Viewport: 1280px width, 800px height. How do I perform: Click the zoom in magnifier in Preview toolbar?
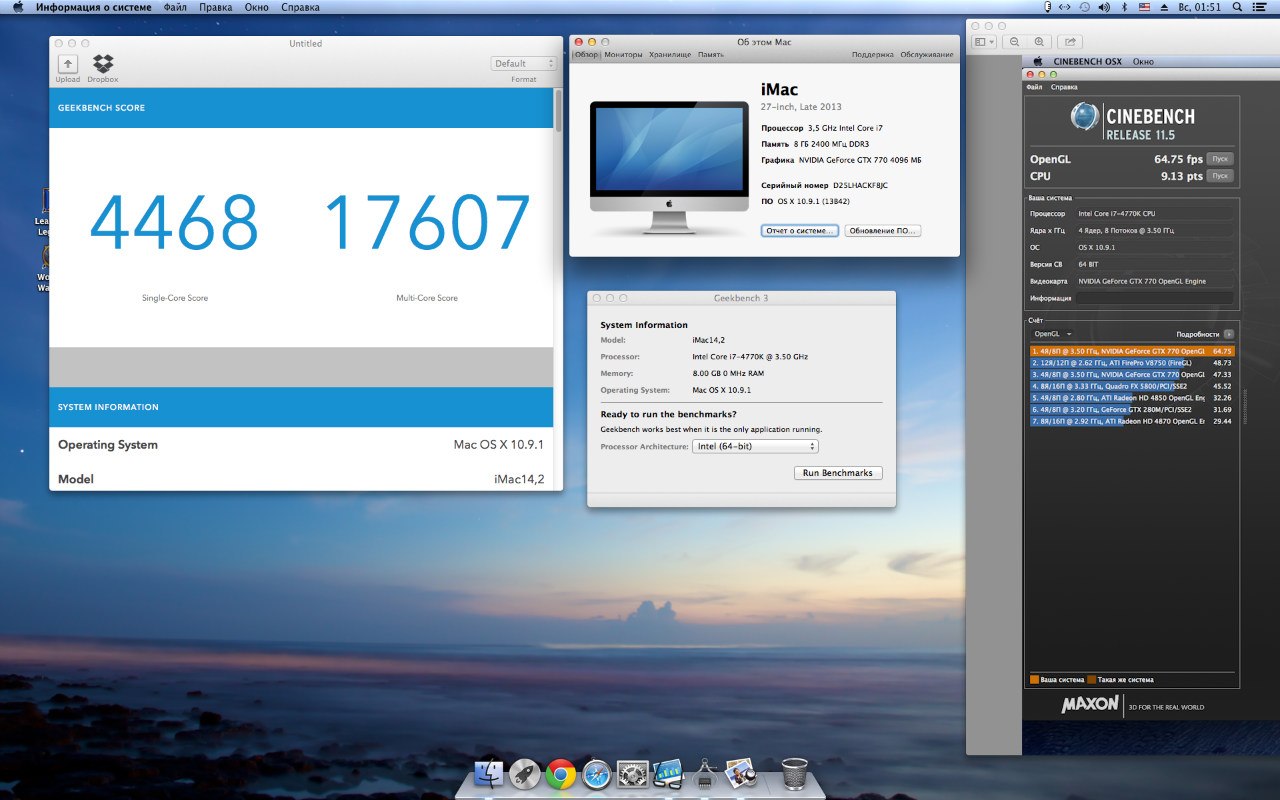click(x=1040, y=42)
